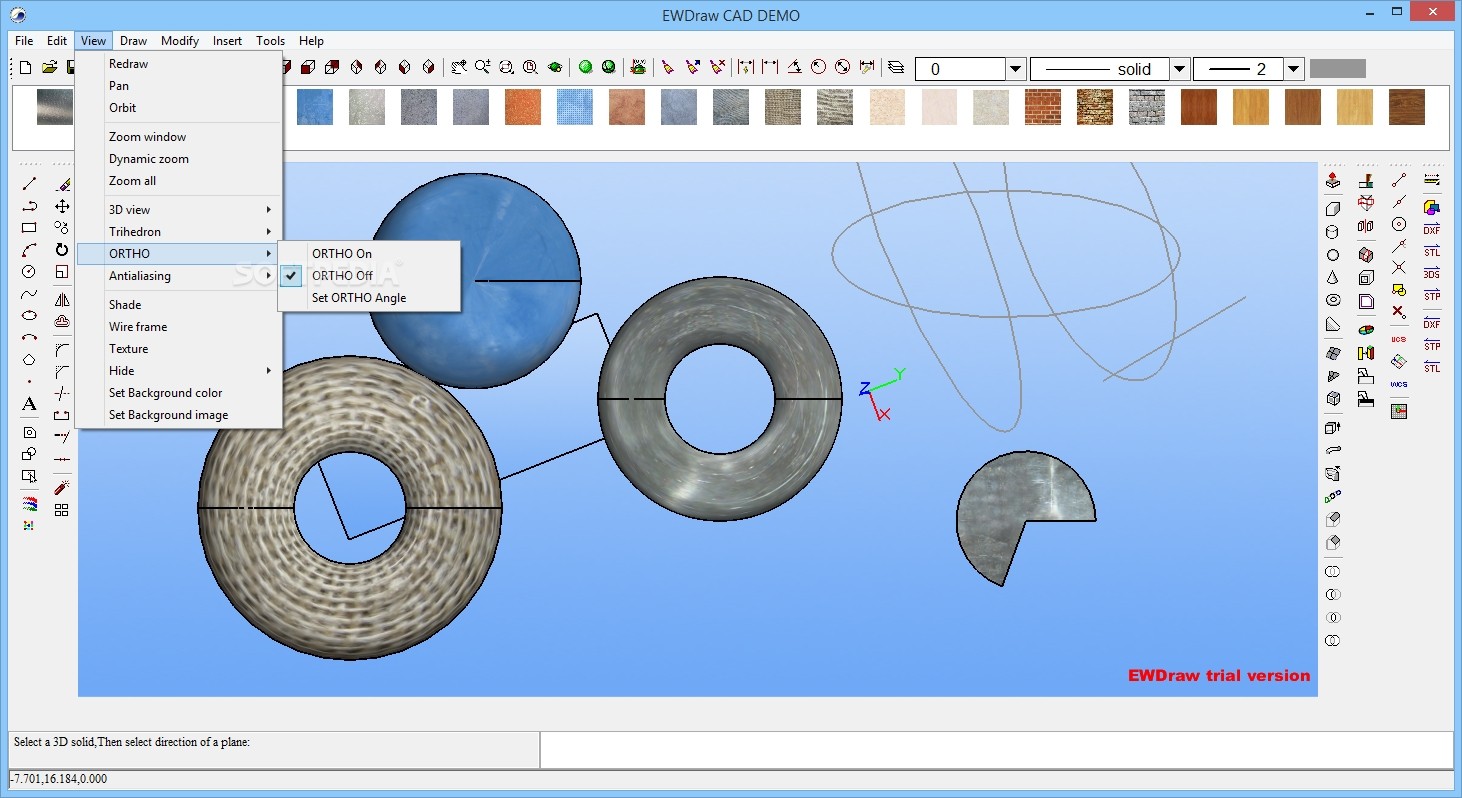Activate the Move tool (four-way arrows)

tap(62, 206)
